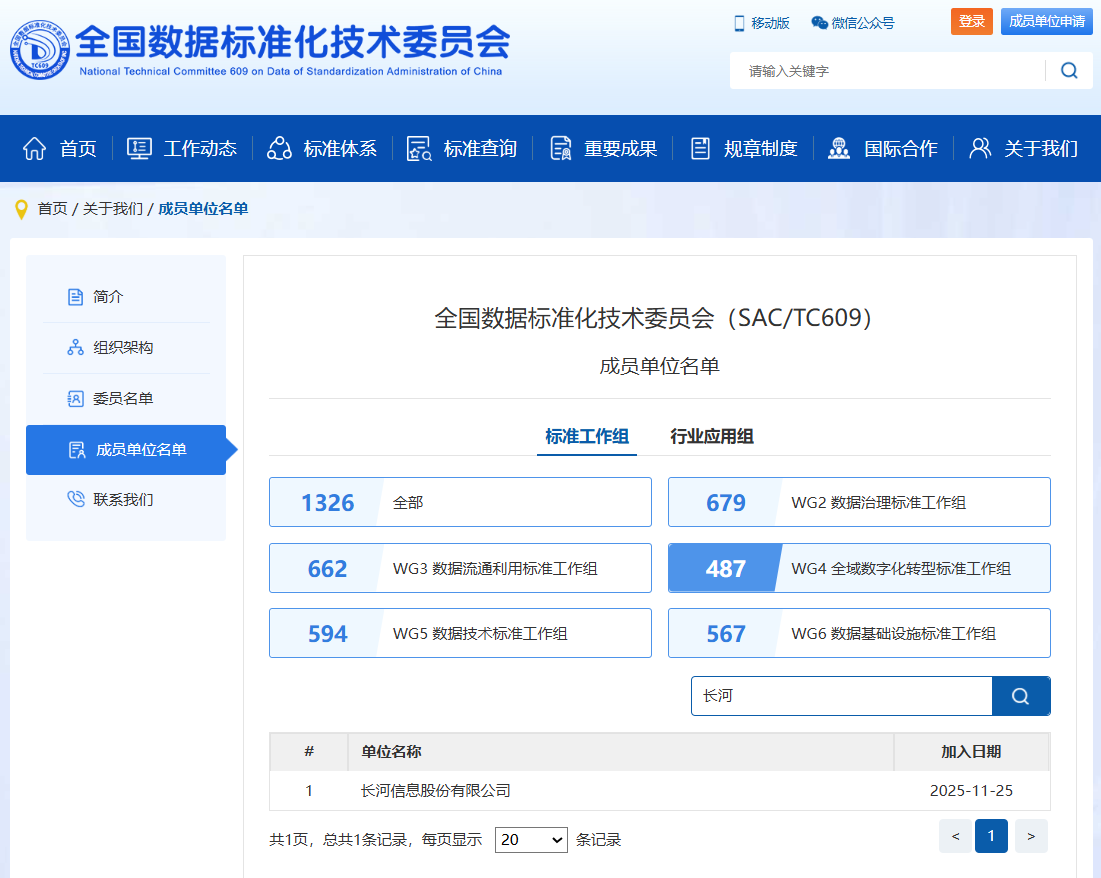Click the member list search button
The image size is (1101, 878).
tap(1020, 696)
